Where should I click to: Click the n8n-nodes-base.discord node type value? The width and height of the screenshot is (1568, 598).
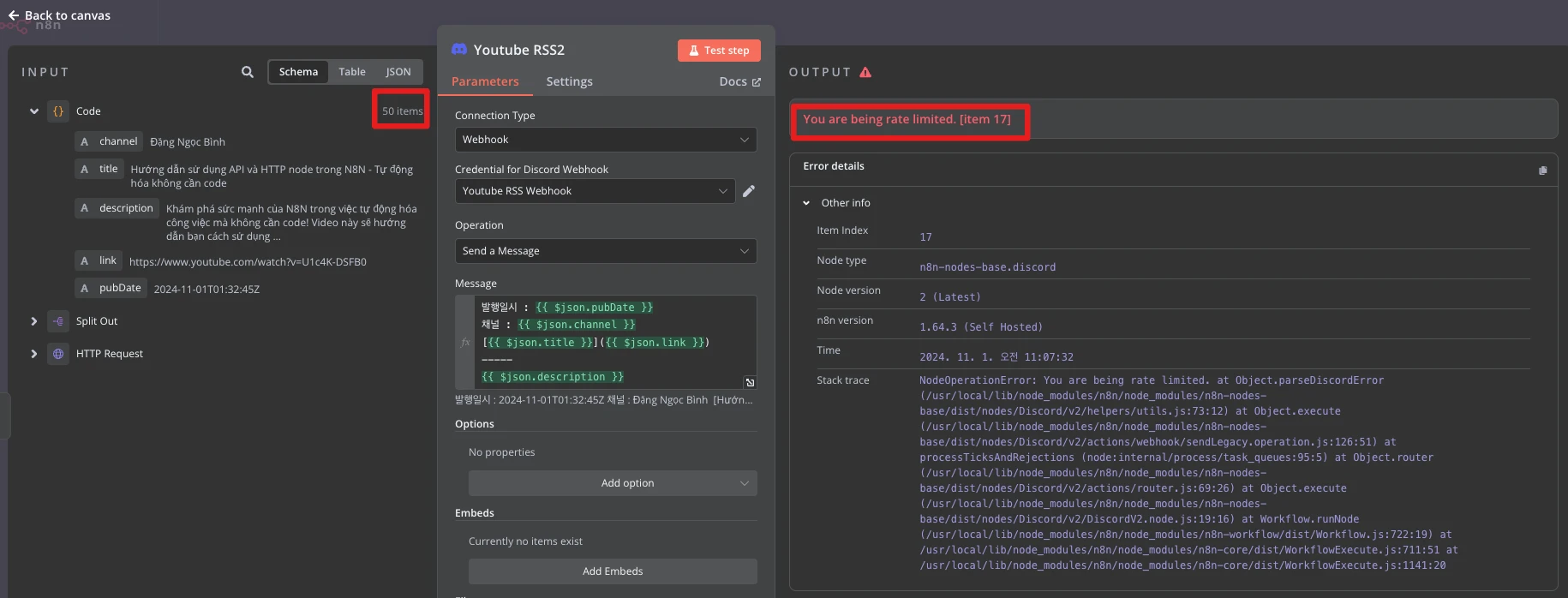(x=987, y=267)
